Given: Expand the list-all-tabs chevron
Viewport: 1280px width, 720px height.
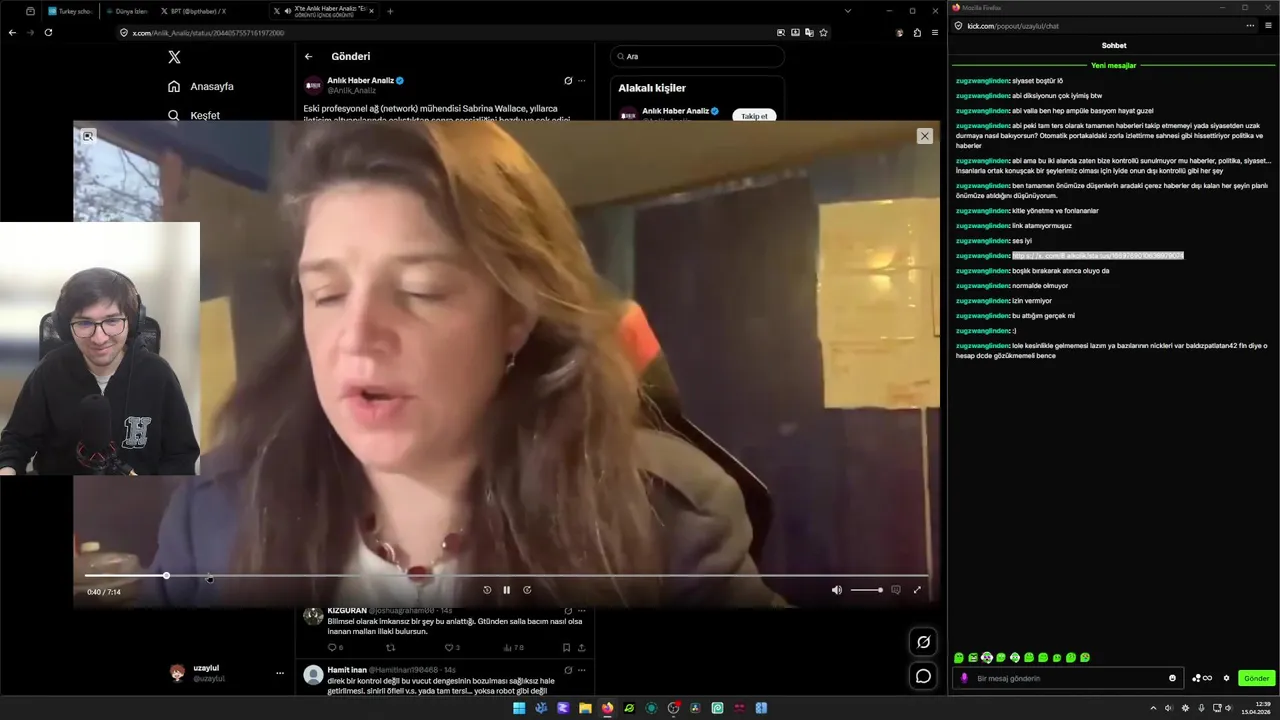Looking at the screenshot, I should (x=848, y=11).
